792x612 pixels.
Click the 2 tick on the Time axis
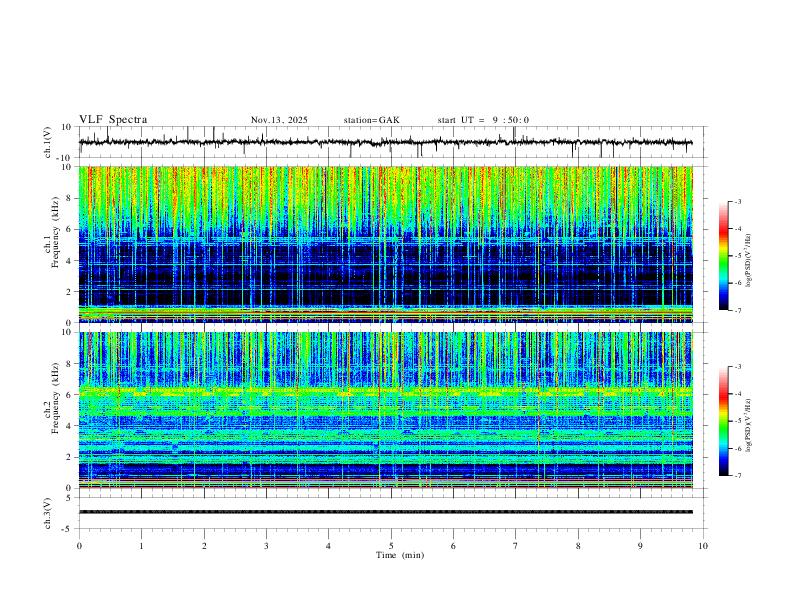[204, 546]
